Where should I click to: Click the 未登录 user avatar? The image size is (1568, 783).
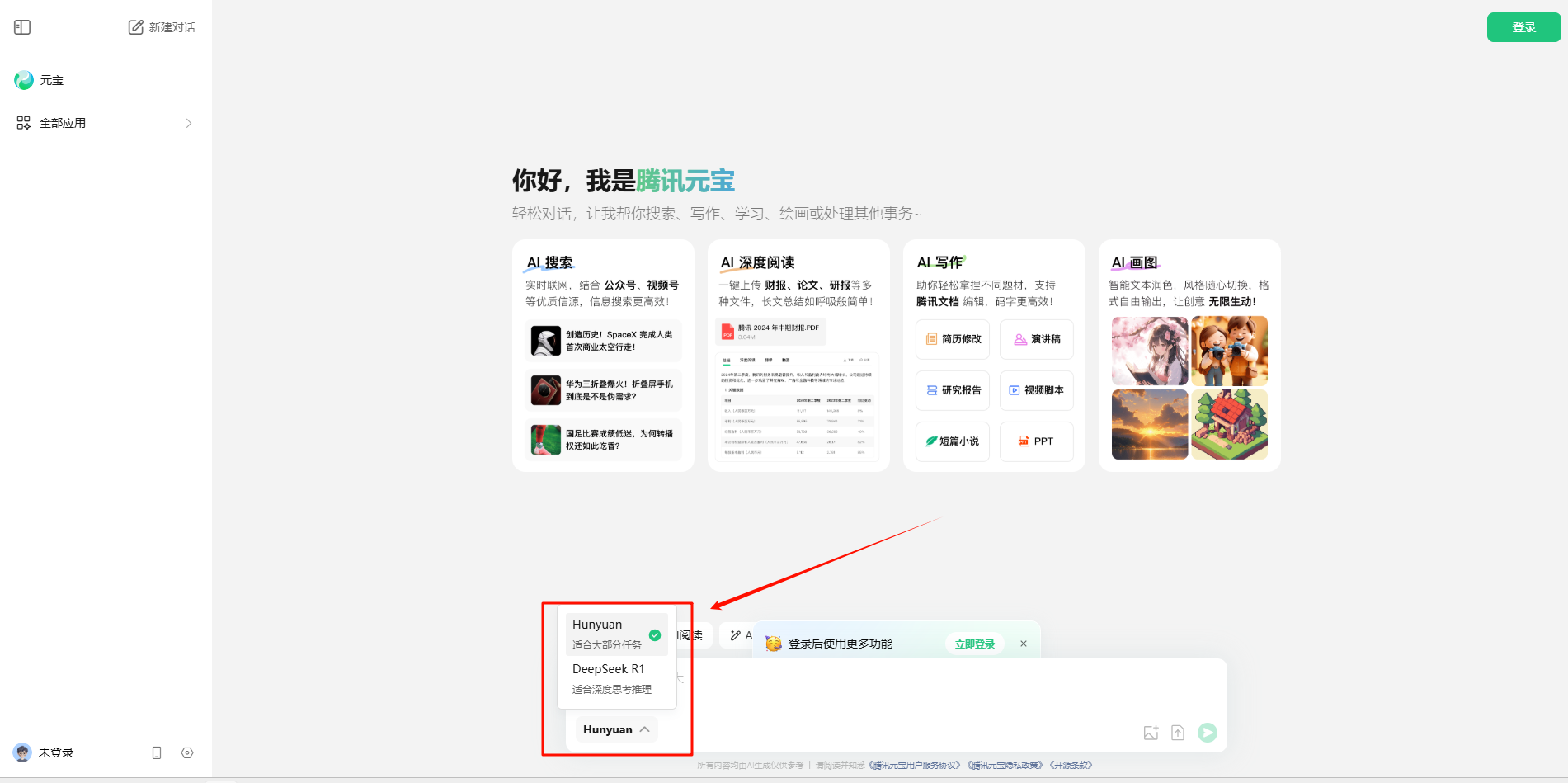22,752
